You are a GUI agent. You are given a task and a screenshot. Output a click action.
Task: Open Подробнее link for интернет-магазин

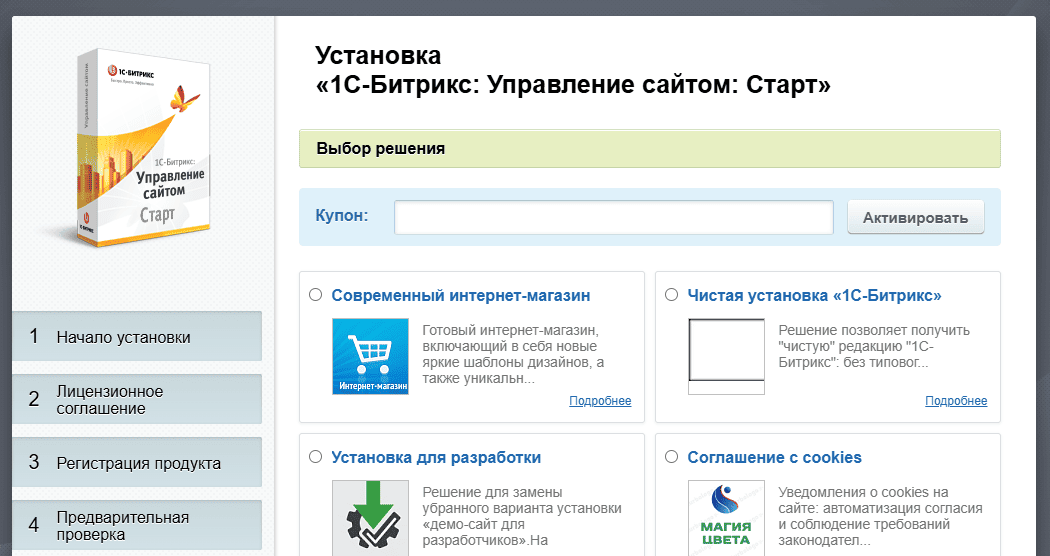tap(600, 401)
